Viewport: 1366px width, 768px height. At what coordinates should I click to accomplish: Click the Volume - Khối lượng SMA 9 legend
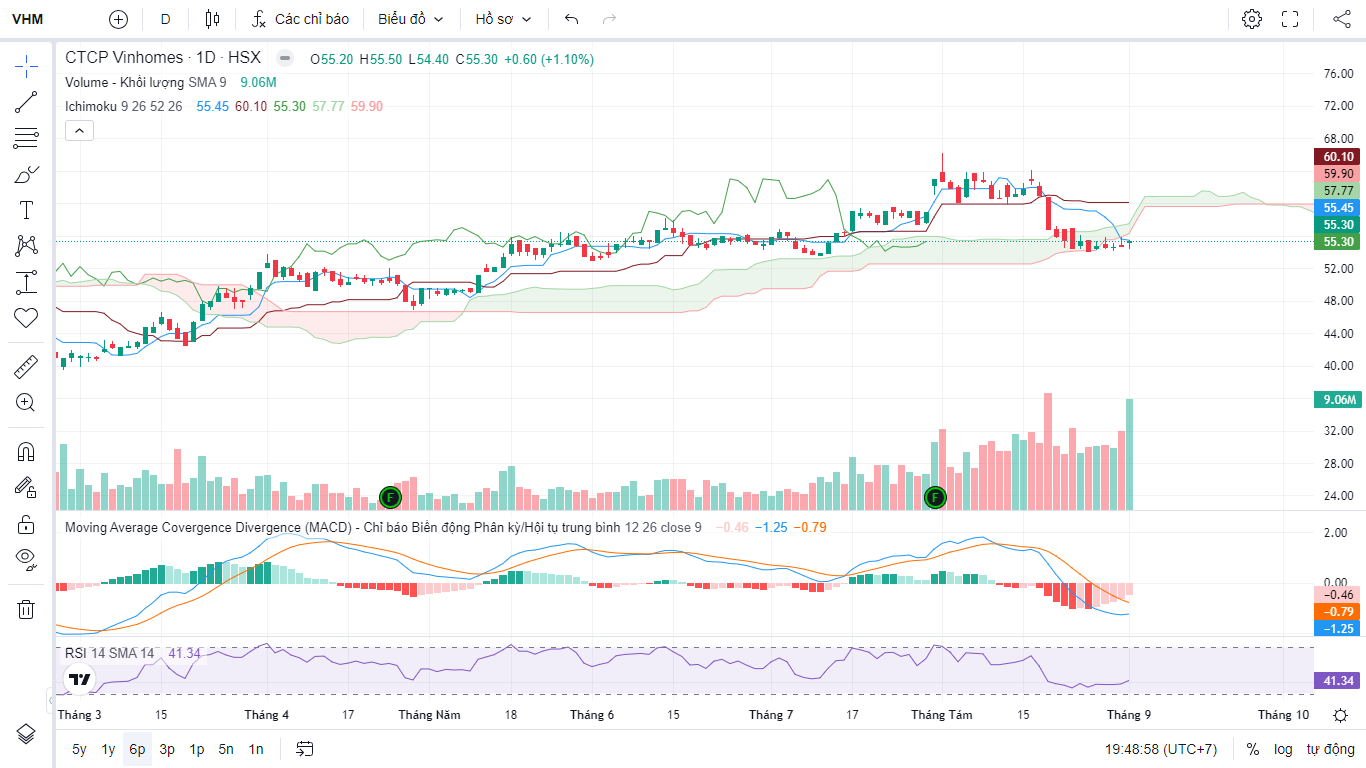146,83
